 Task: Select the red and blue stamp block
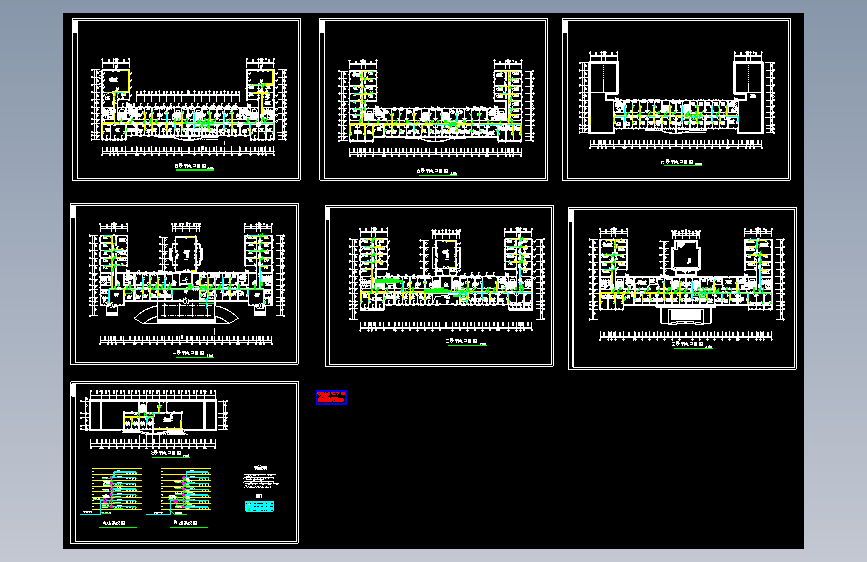click(x=331, y=397)
